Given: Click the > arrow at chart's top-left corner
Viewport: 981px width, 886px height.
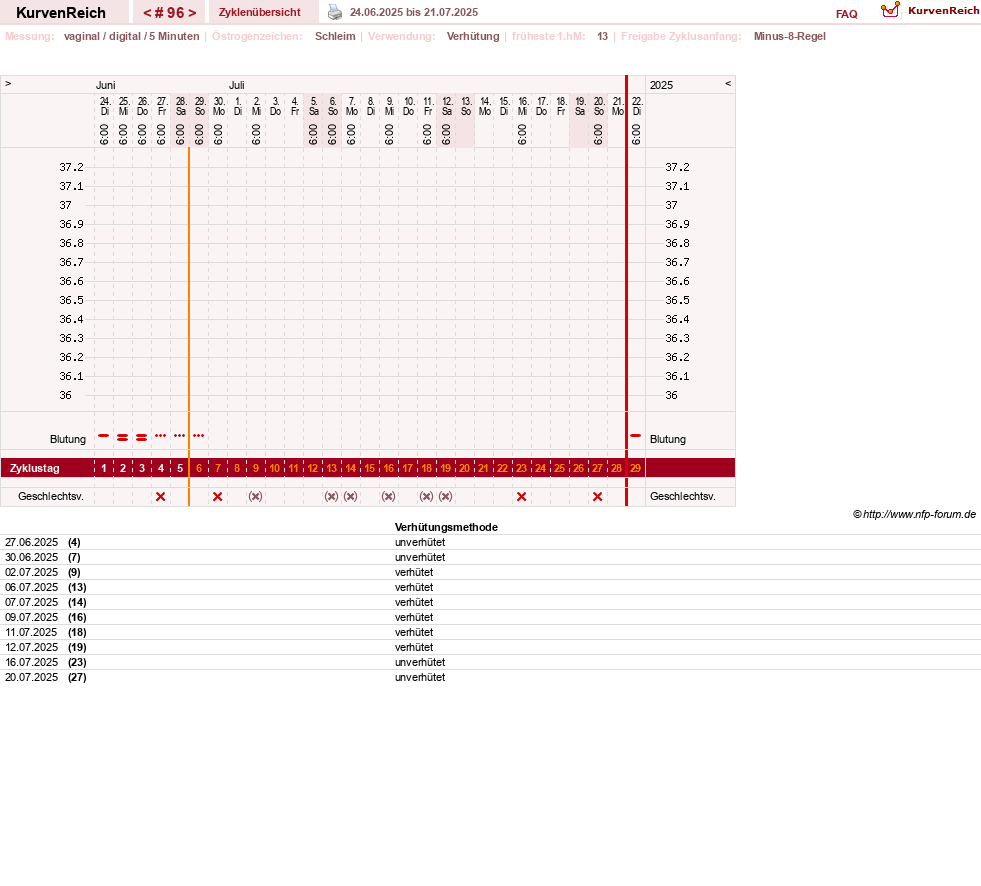Looking at the screenshot, I should coord(8,83).
